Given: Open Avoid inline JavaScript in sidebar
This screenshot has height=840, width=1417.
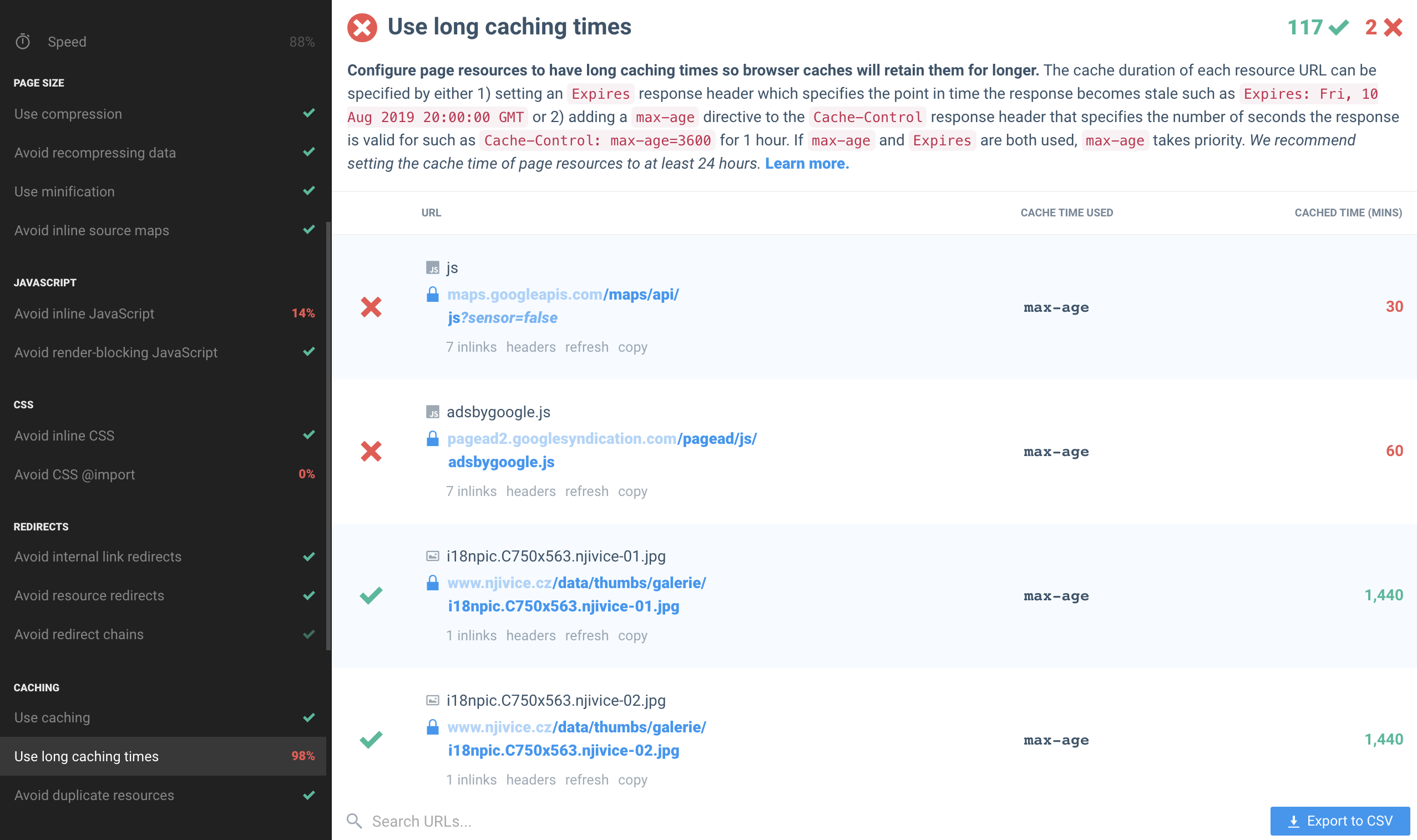Looking at the screenshot, I should point(84,313).
